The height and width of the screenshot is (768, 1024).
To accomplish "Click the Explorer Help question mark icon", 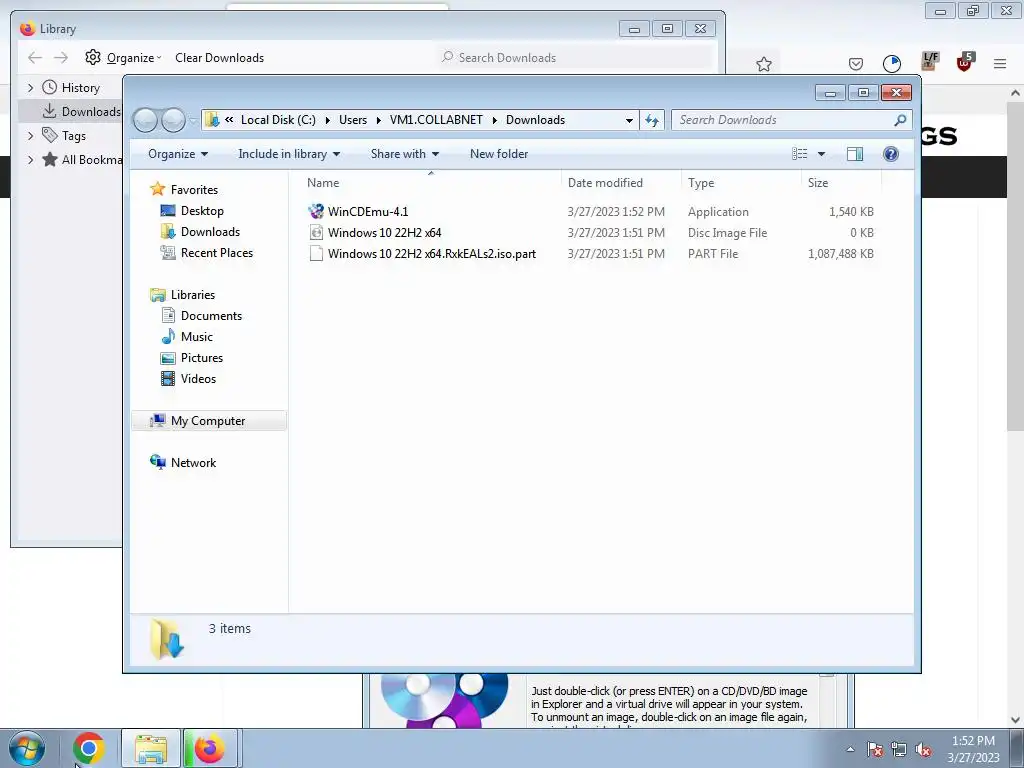I will (890, 153).
